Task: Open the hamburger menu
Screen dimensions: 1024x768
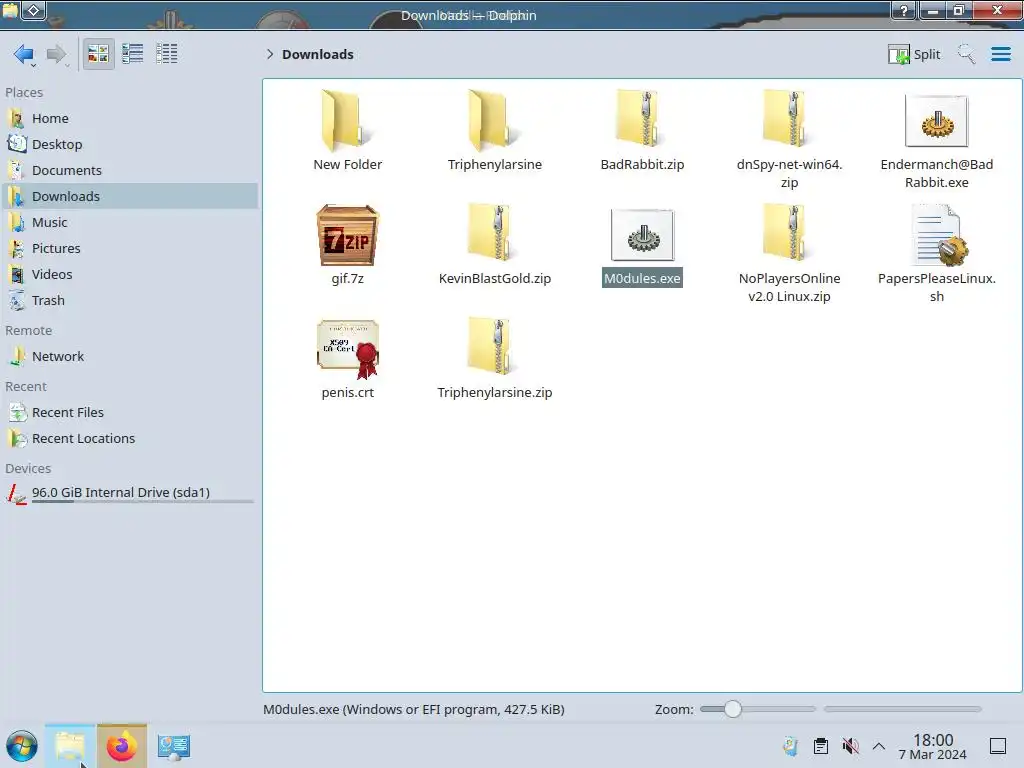Action: pos(1000,54)
